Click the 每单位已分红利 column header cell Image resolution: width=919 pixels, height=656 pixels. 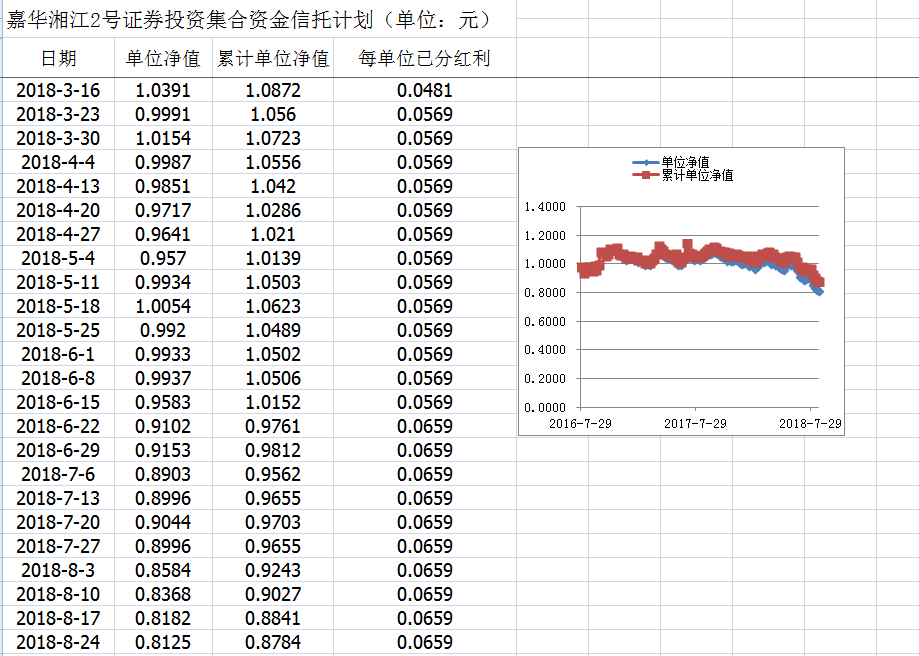click(425, 58)
